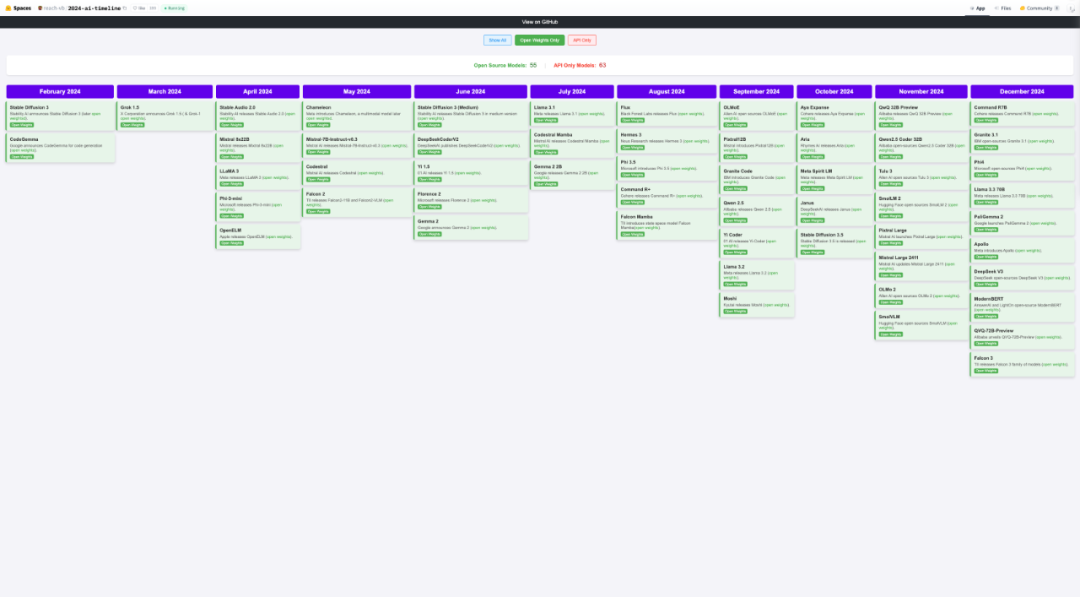Open the View on GitHub link
The image size is (1080, 597).
click(539, 22)
